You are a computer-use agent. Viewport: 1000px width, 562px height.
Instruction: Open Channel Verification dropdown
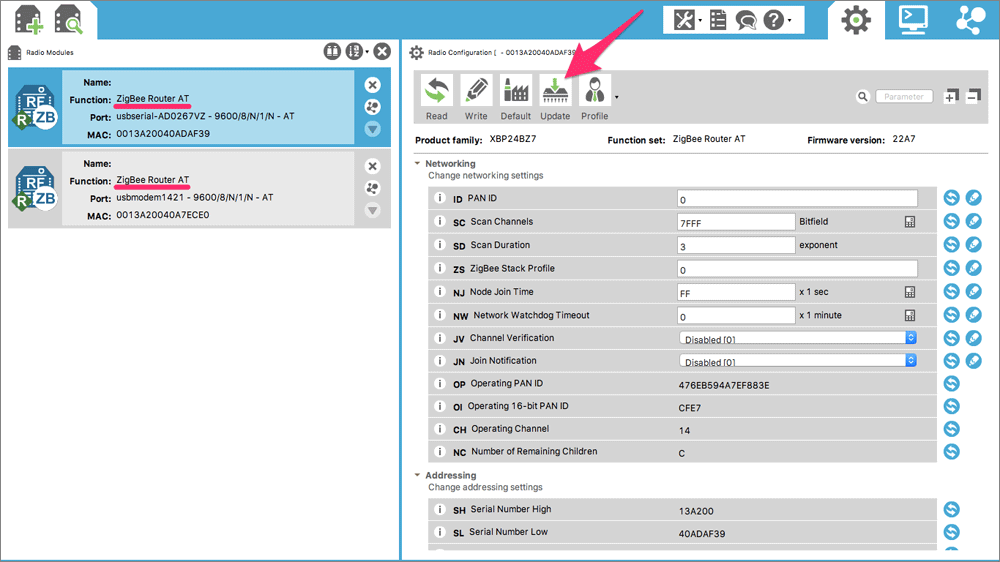[x=798, y=338]
